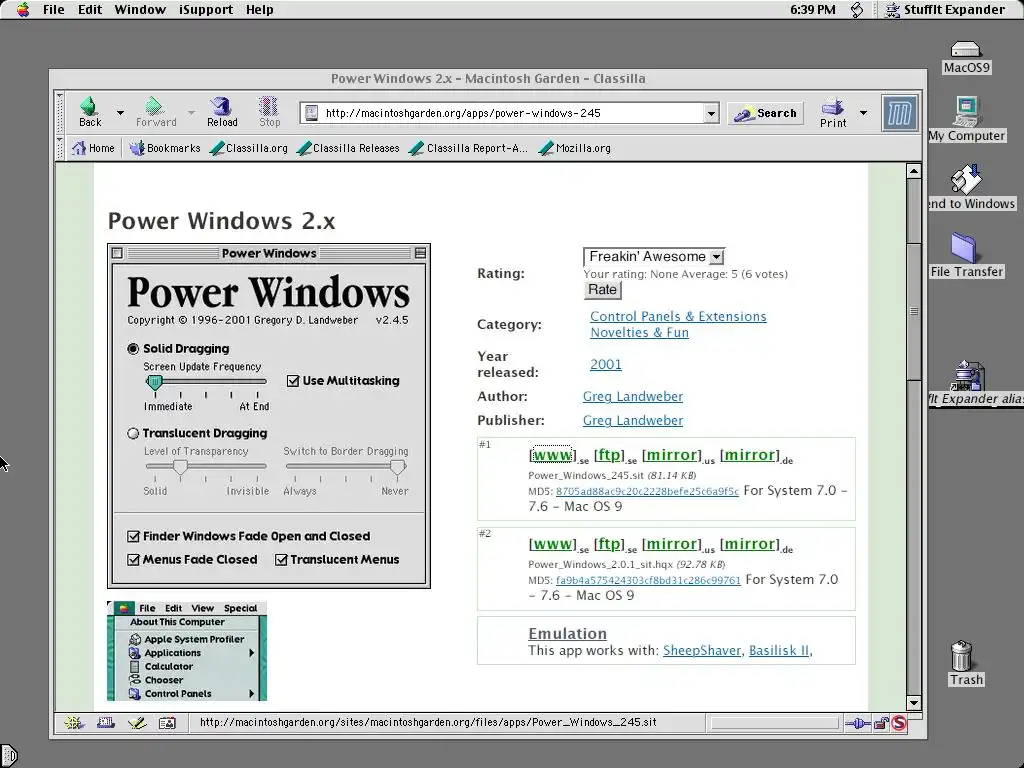Select the StuffIt Expander alias icon
This screenshot has height=768, width=1024.
click(972, 383)
